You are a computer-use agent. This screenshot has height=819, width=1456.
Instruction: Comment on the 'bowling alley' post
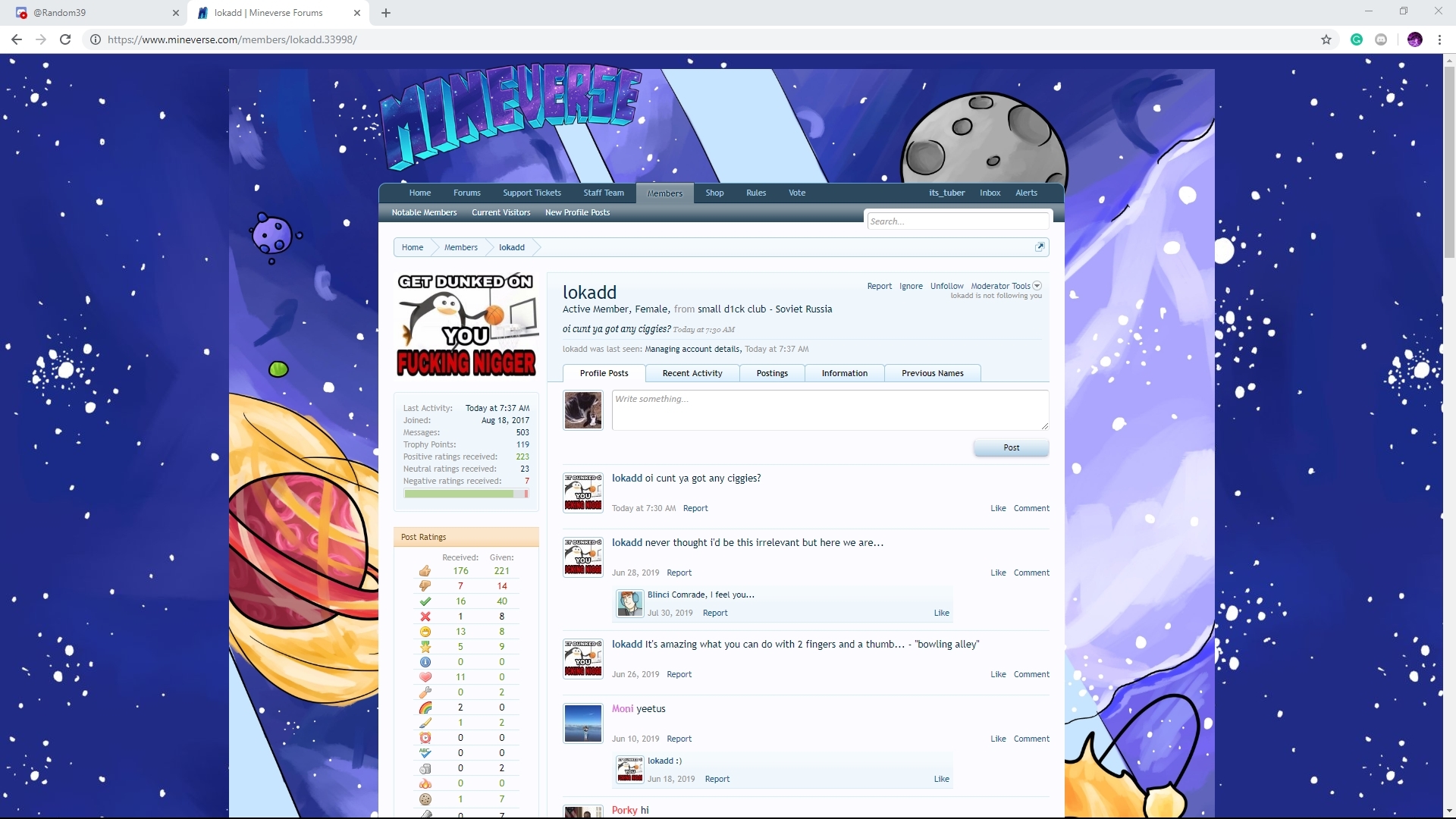point(1031,674)
